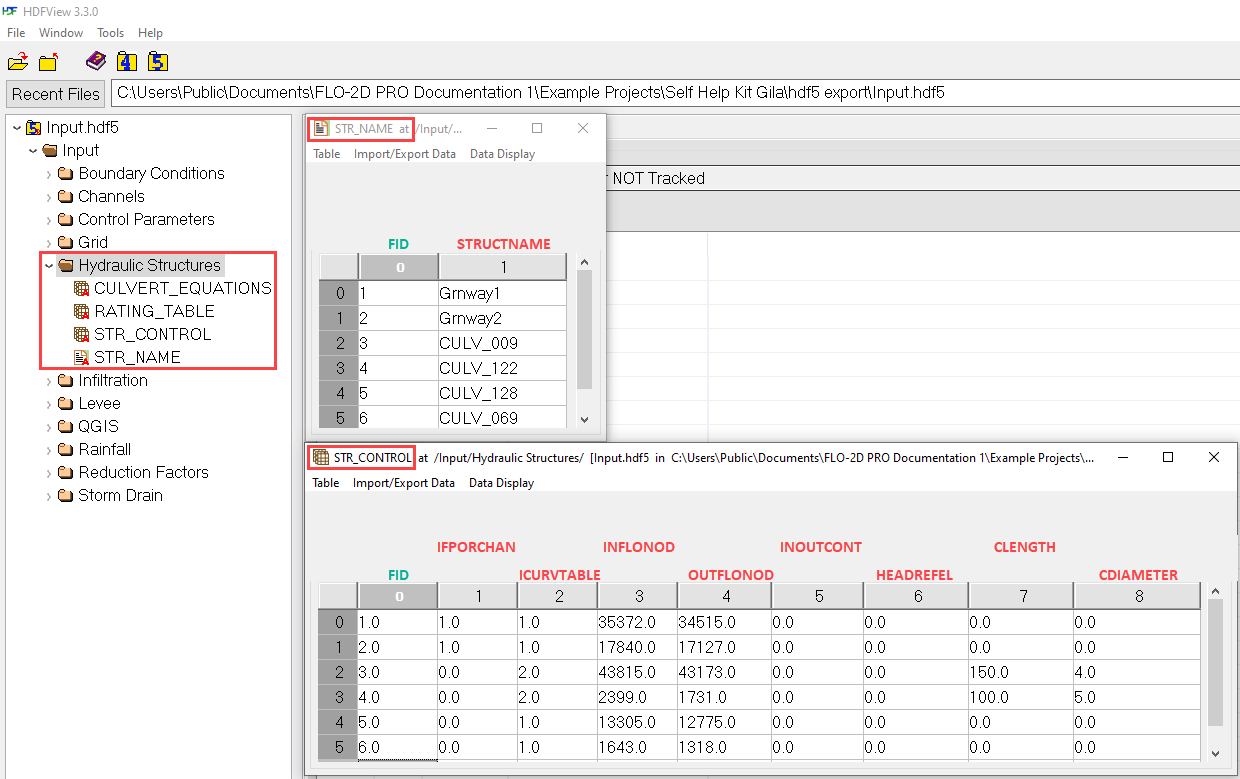Open Import/Export Data menu in STR_CONTROL window

click(403, 483)
